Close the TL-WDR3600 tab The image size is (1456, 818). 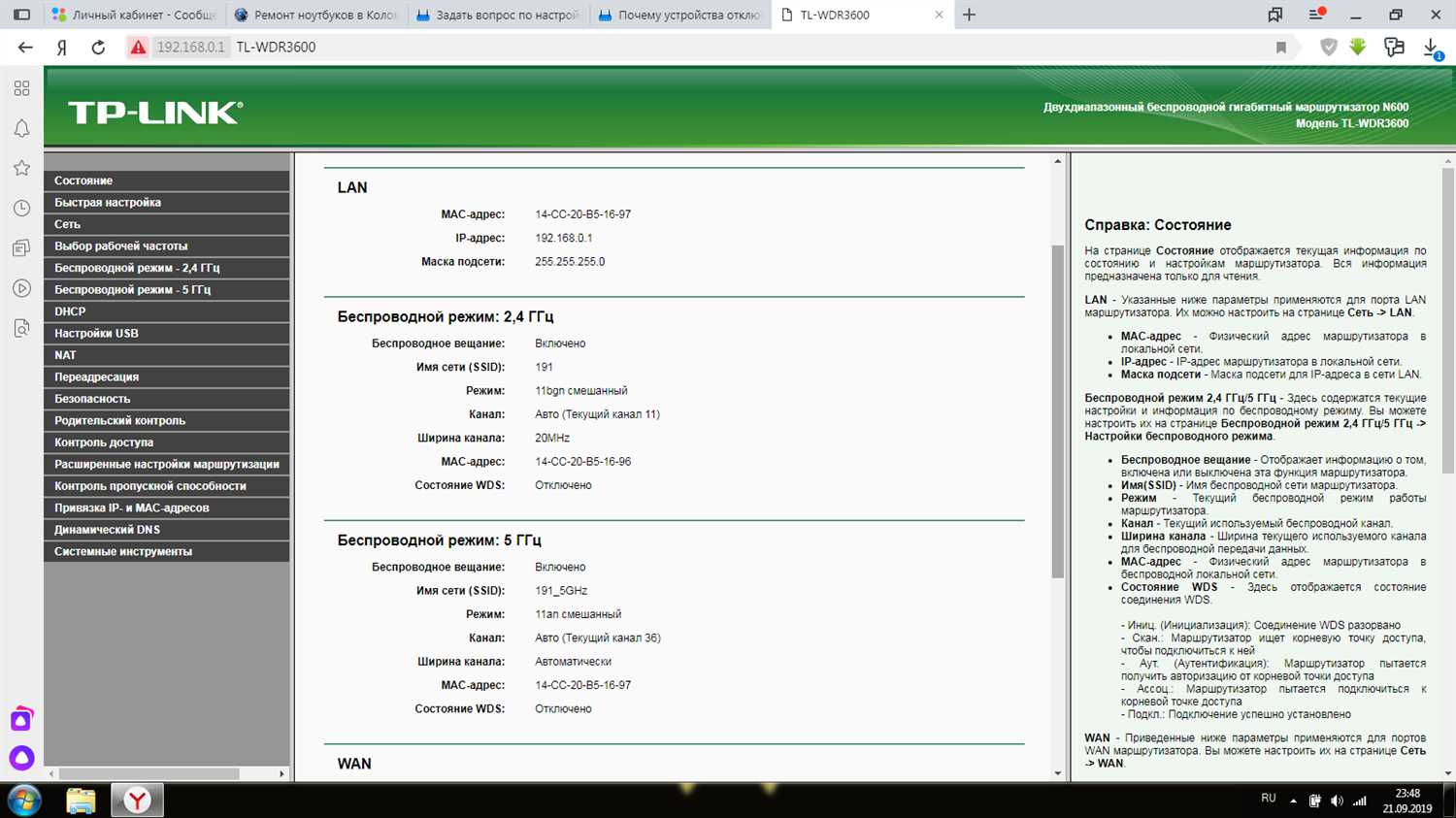(939, 15)
